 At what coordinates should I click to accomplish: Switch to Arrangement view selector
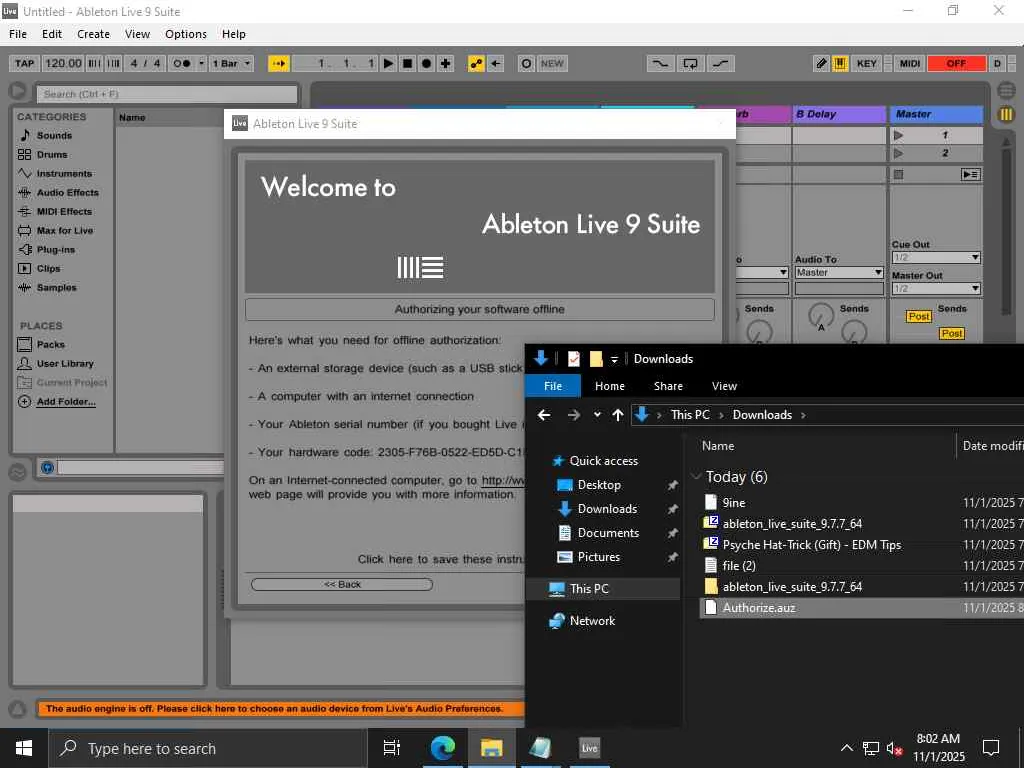click(1006, 90)
